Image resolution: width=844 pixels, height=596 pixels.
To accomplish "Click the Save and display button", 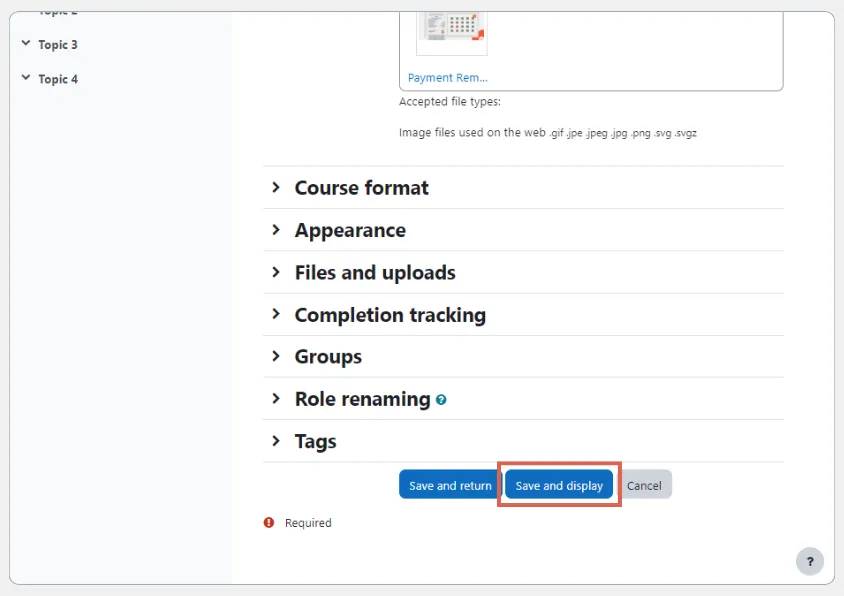I will point(559,484).
